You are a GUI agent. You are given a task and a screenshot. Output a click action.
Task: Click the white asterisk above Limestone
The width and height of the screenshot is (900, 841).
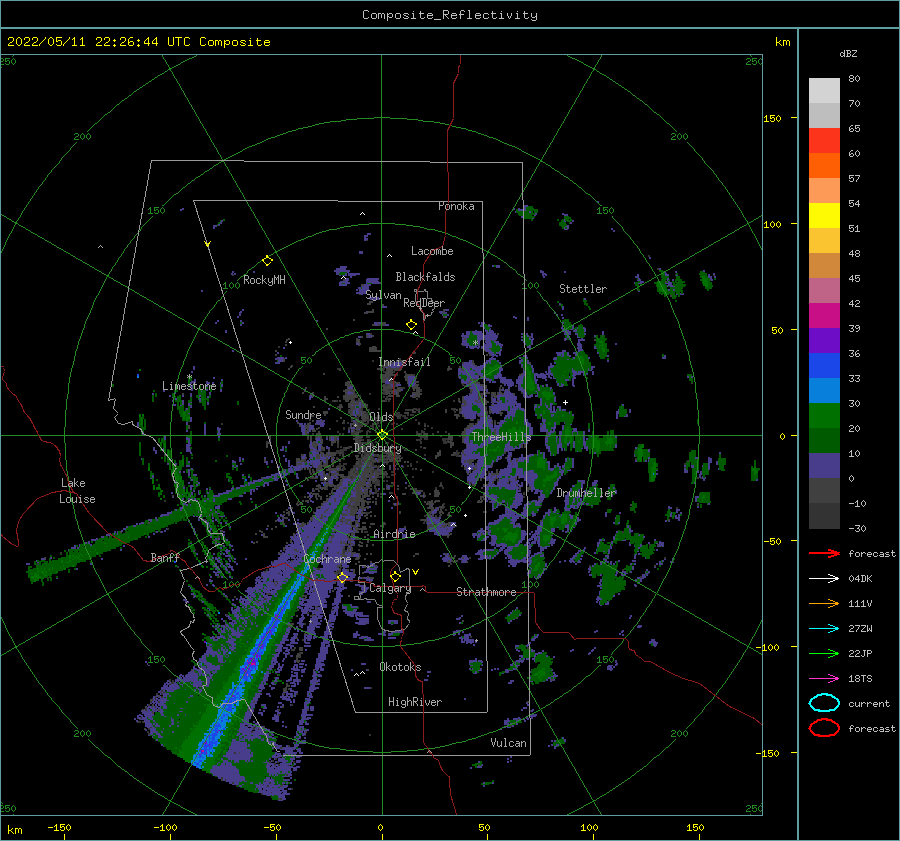click(x=189, y=377)
